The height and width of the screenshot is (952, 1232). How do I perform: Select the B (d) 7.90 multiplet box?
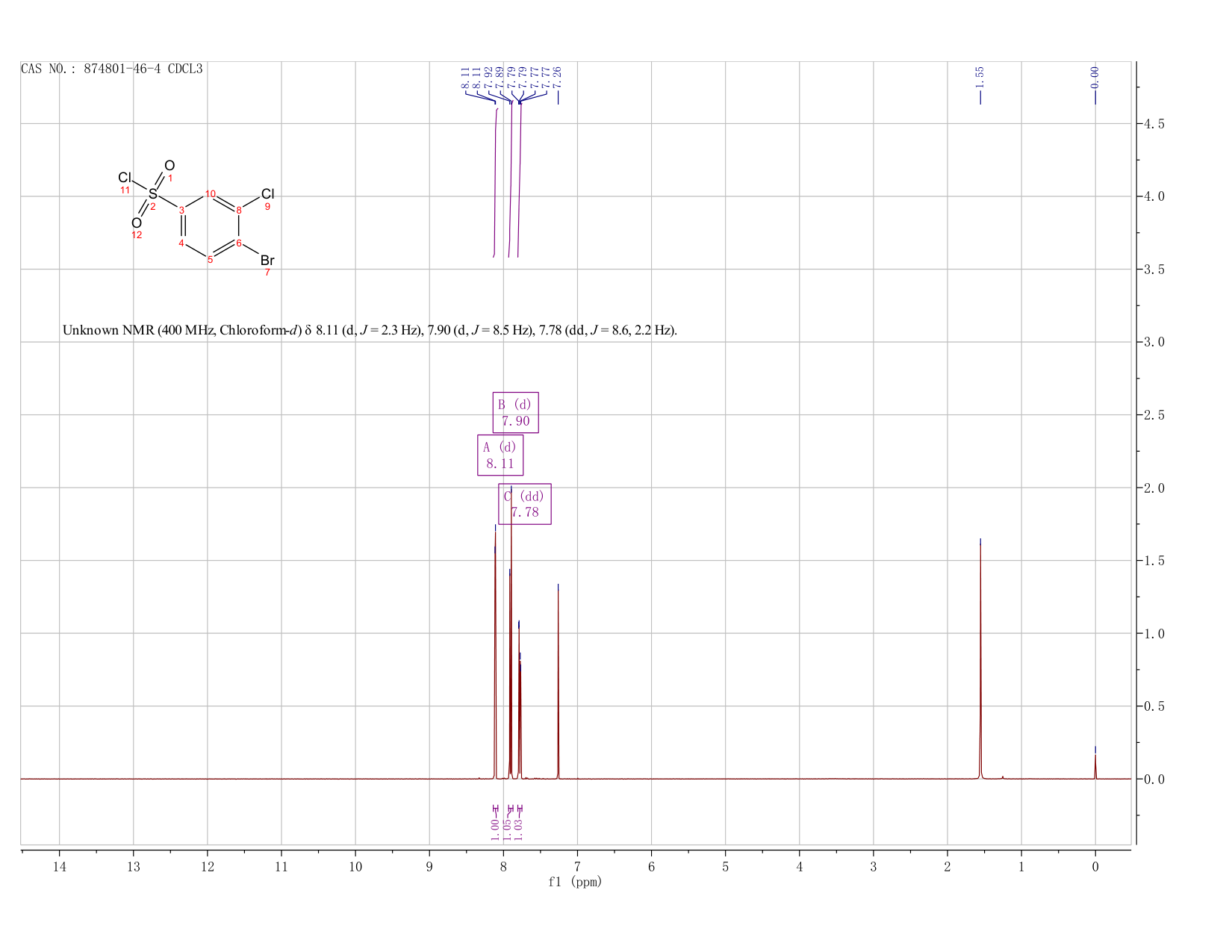(515, 412)
